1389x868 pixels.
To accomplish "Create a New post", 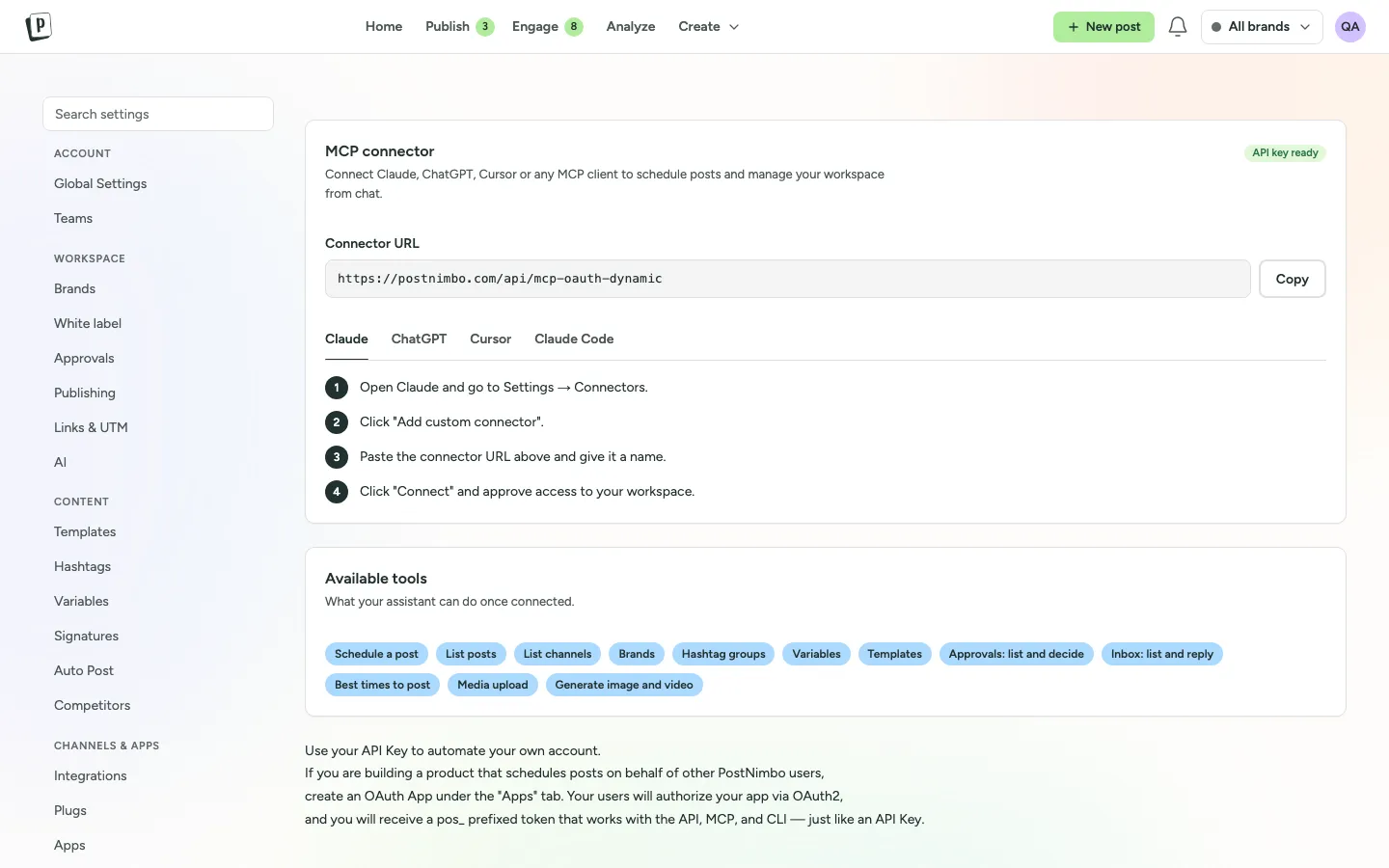I will click(1103, 27).
